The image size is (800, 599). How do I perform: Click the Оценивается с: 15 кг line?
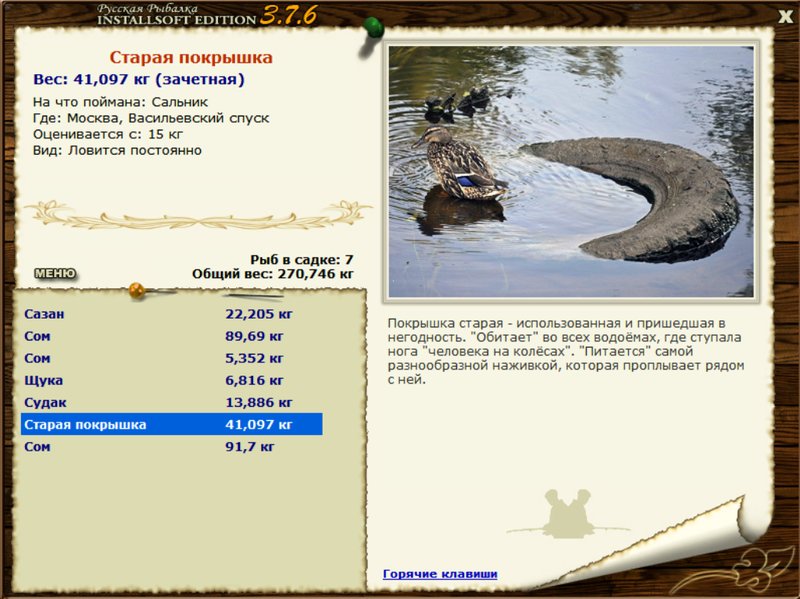tap(108, 134)
